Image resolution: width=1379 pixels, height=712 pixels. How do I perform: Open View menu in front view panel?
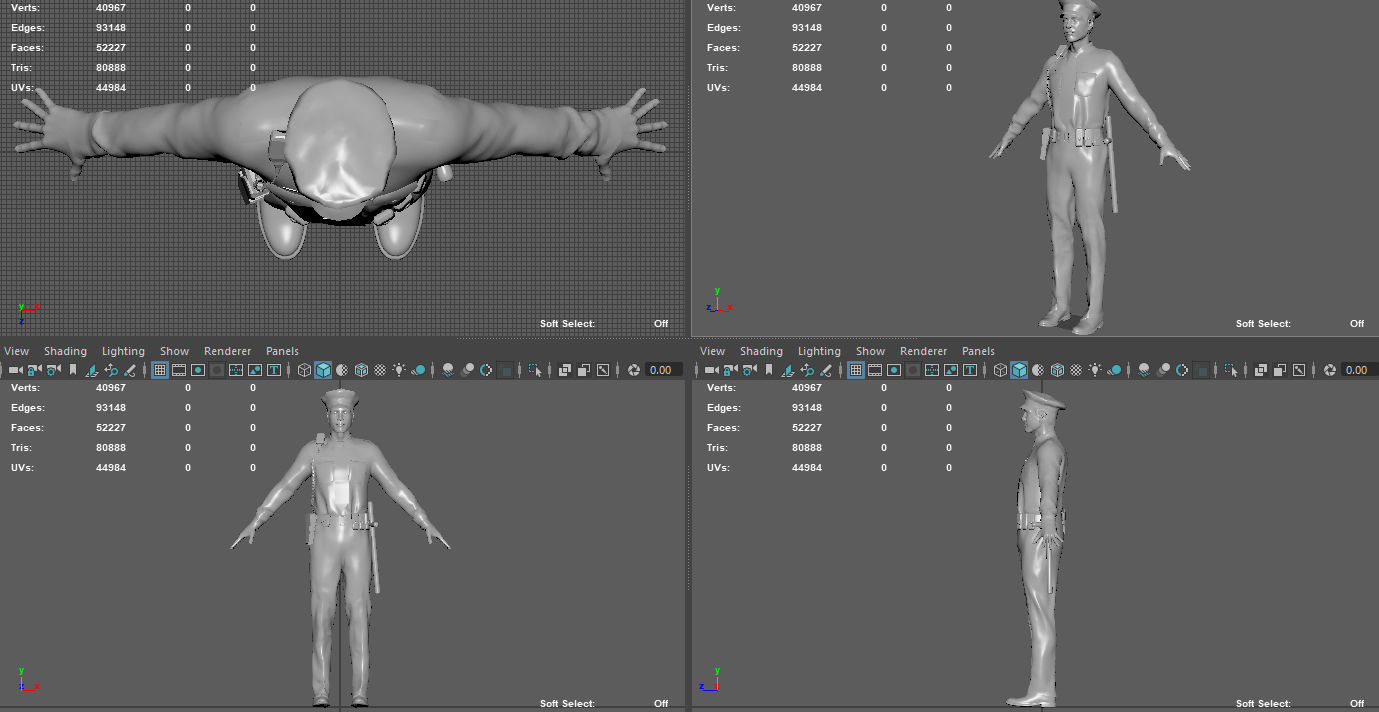coord(17,351)
